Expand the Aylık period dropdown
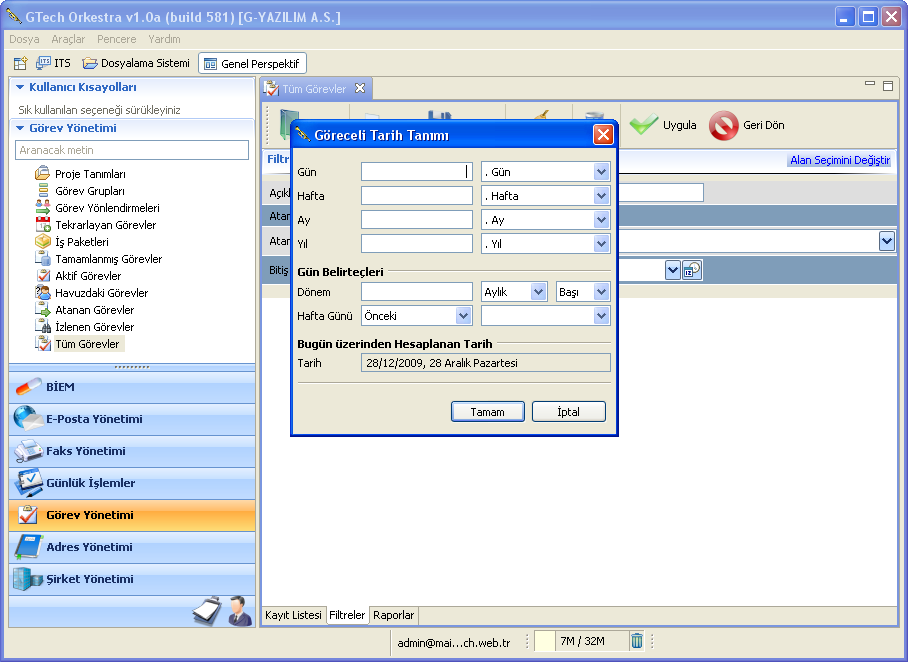The width and height of the screenshot is (908, 662). click(539, 292)
